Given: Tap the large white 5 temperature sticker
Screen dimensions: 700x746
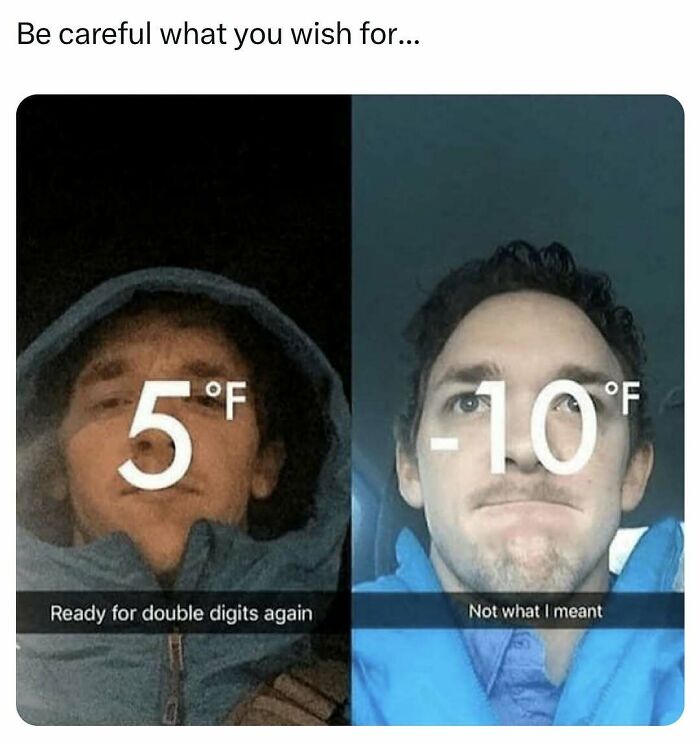Looking at the screenshot, I should coord(156,435).
